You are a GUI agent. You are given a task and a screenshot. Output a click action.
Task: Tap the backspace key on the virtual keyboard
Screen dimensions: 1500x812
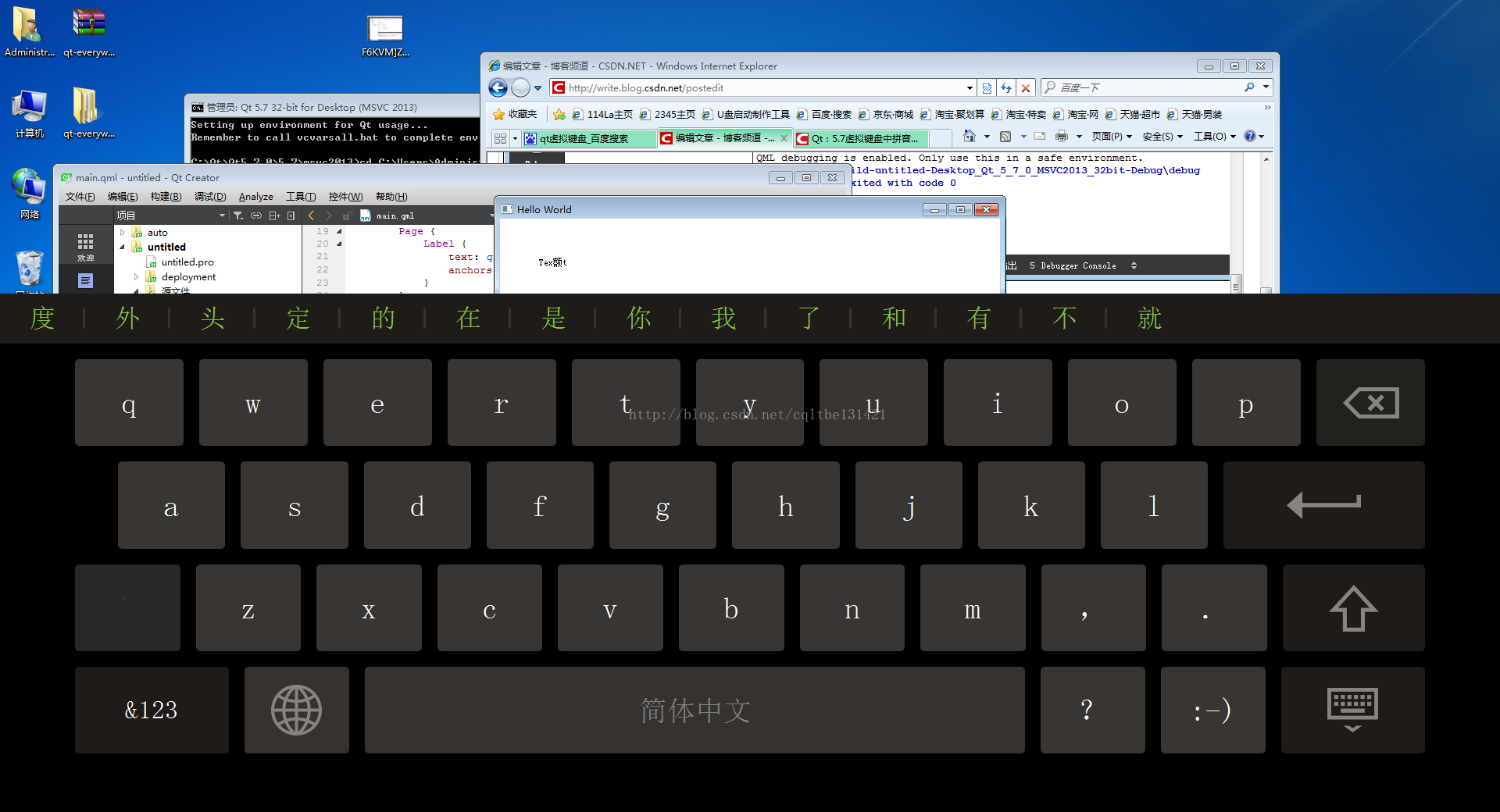[1370, 403]
